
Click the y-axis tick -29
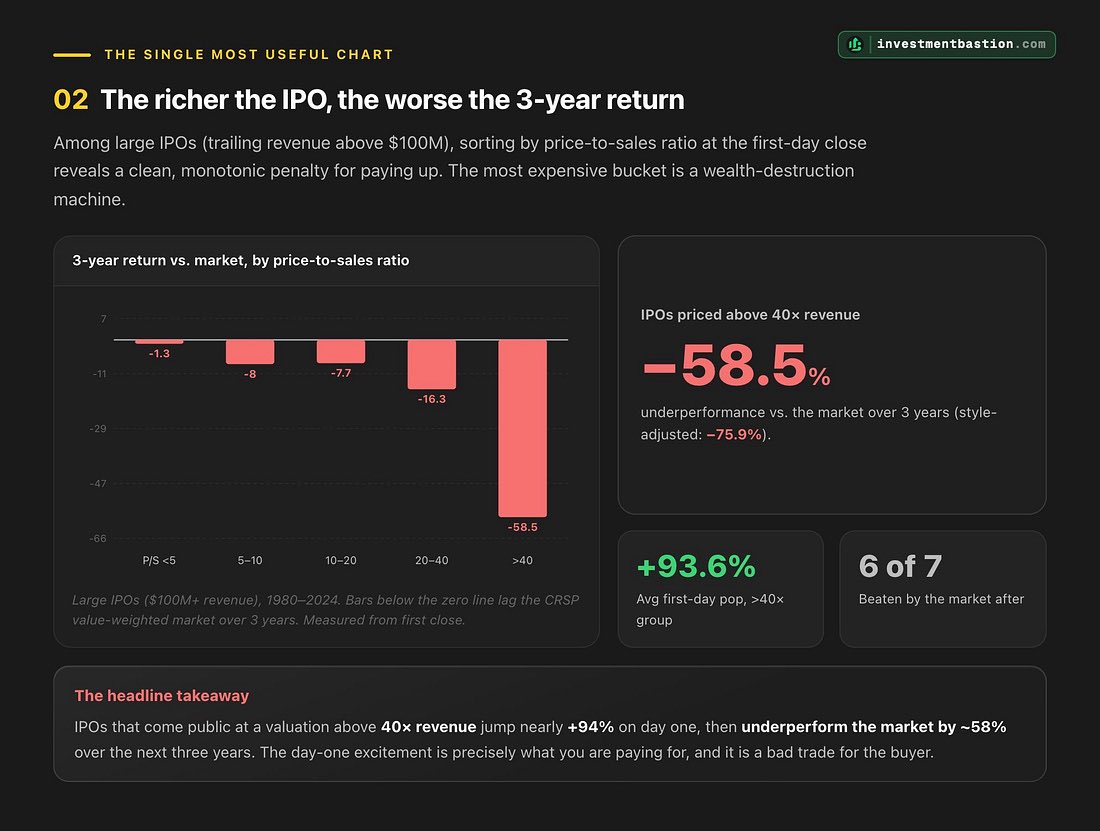pyautogui.click(x=98, y=428)
